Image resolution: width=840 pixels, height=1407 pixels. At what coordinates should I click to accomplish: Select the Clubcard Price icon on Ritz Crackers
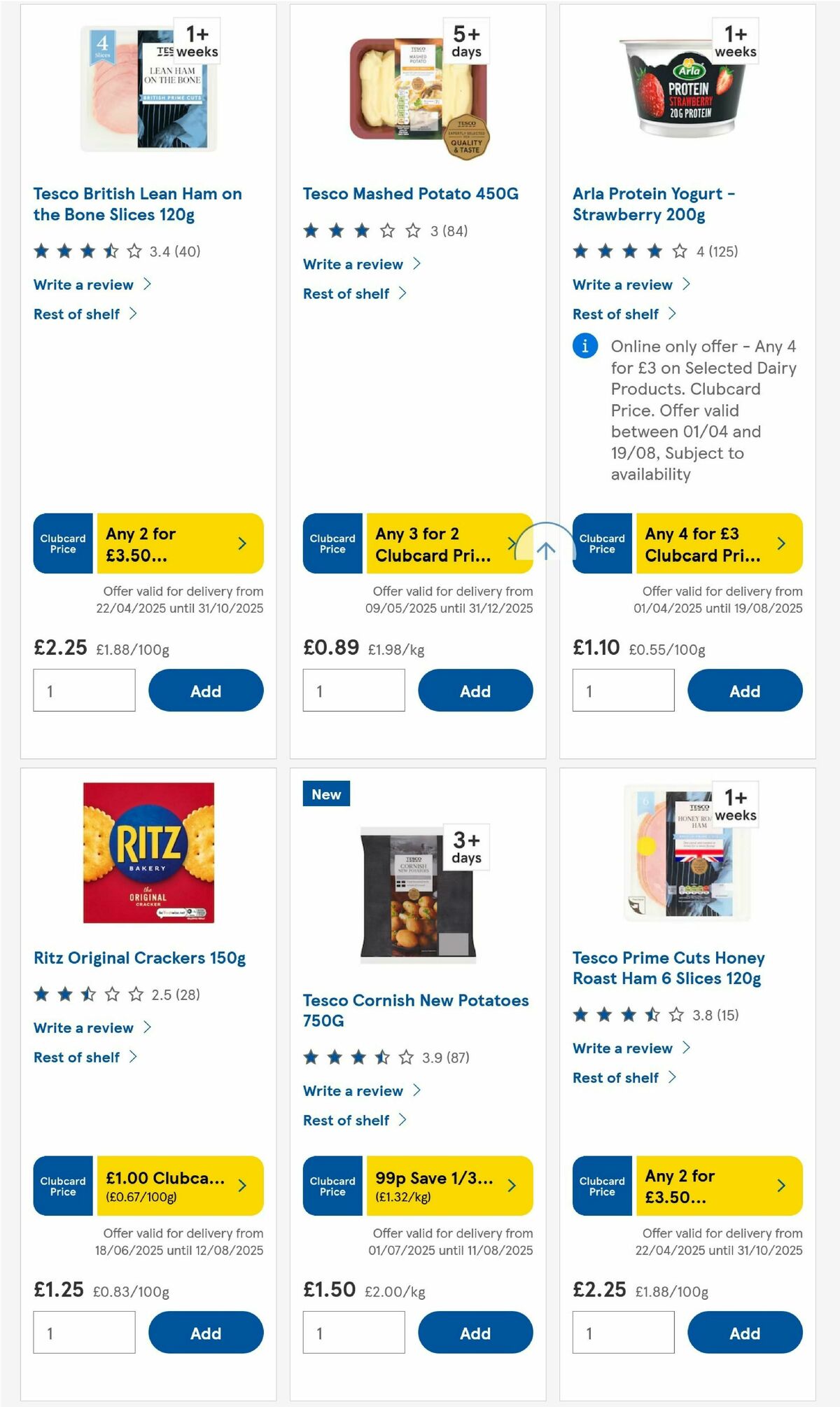pyautogui.click(x=62, y=1186)
